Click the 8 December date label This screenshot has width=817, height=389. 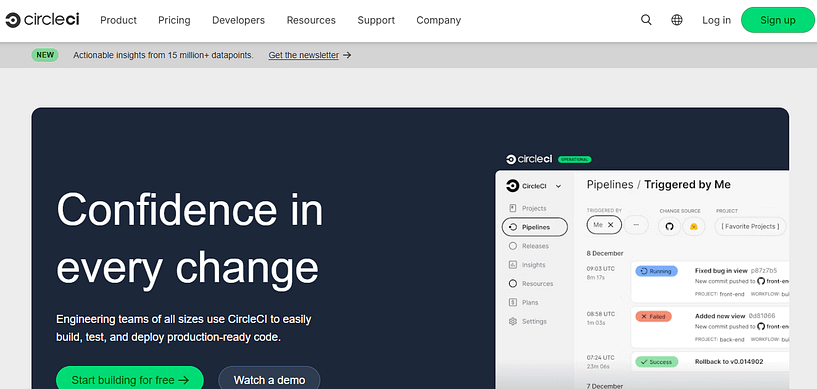click(605, 253)
